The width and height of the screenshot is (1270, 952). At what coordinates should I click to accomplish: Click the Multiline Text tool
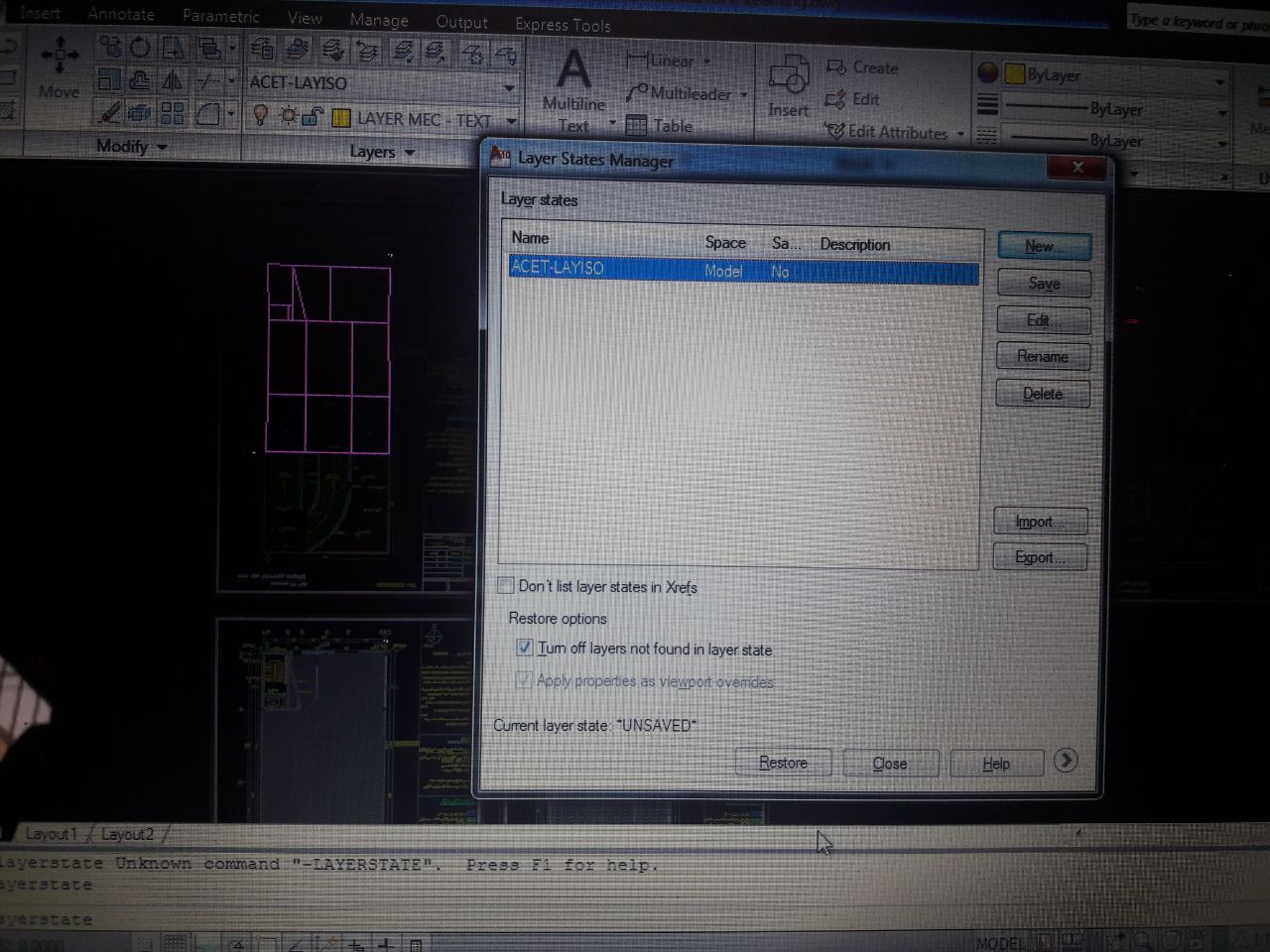coord(573,89)
